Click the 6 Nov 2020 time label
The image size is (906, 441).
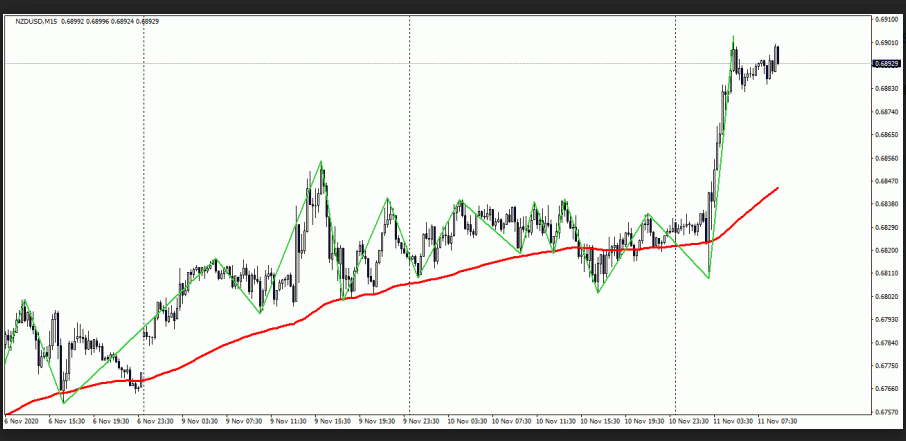23,421
